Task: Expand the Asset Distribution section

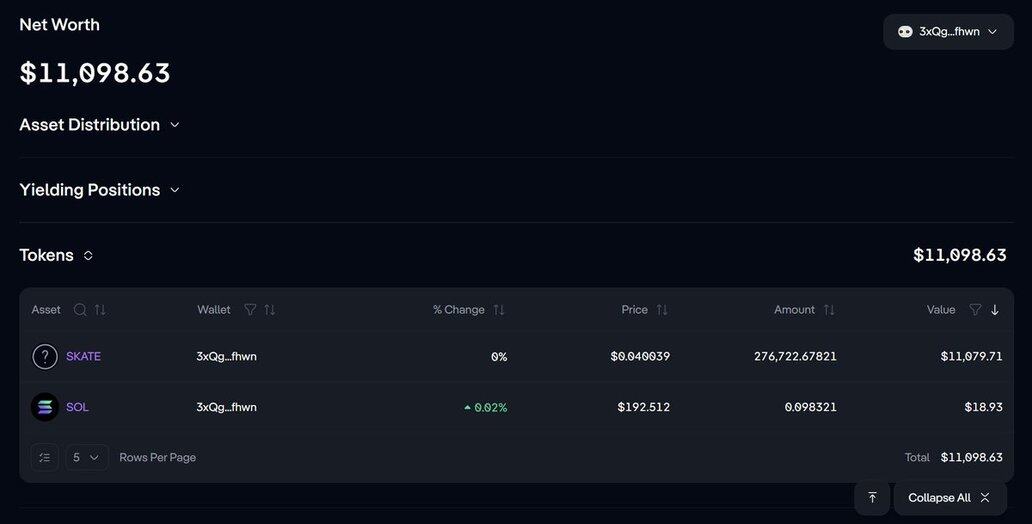Action: coord(174,125)
